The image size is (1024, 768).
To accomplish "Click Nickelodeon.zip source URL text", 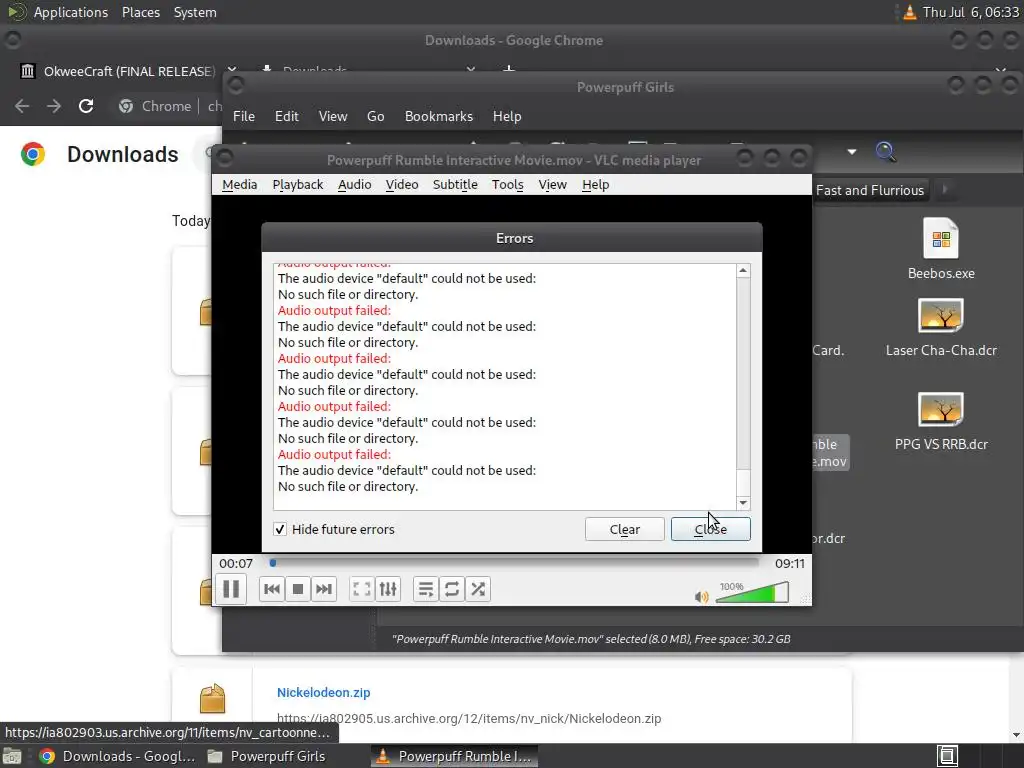I will pos(469,718).
